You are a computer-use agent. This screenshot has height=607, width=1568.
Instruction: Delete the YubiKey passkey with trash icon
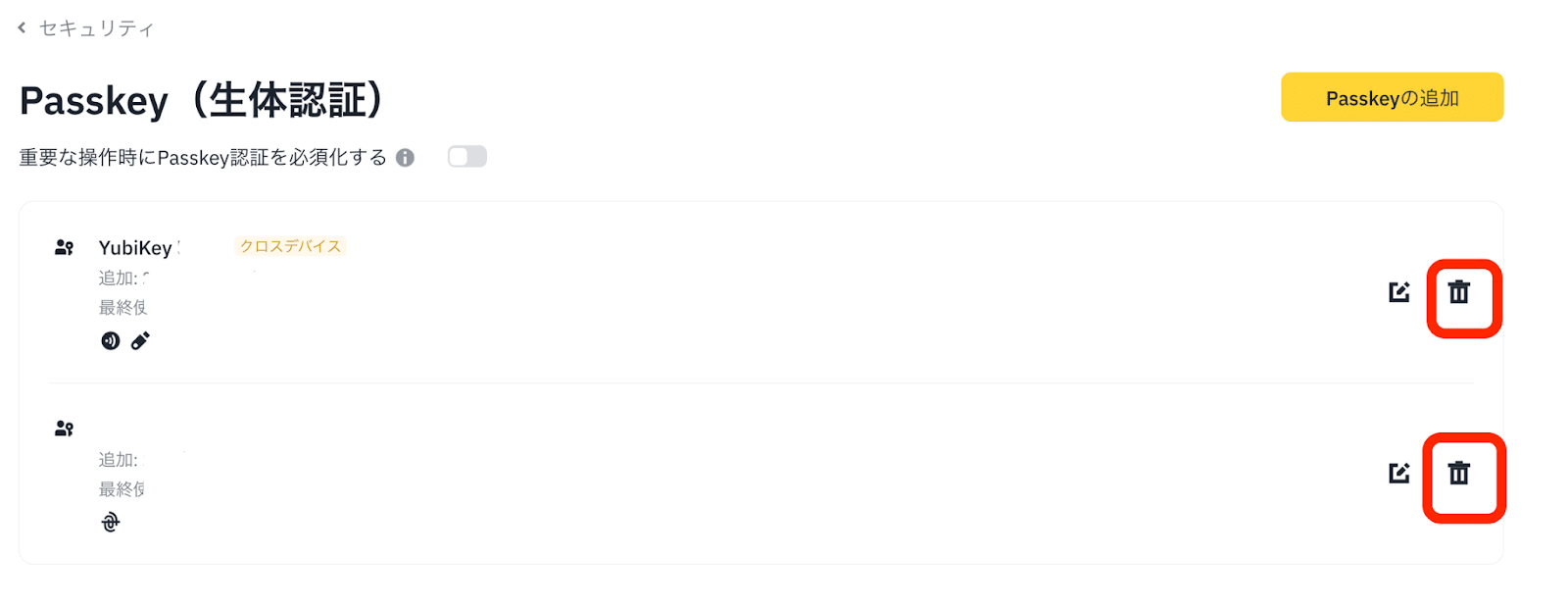[x=1458, y=292]
